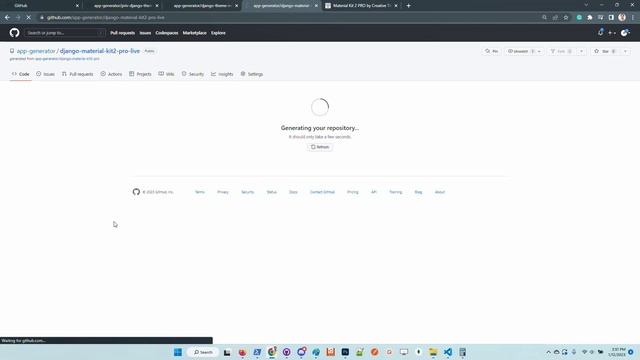Select the repository Issues tab
This screenshot has width=640, height=360.
pyautogui.click(x=45, y=74)
